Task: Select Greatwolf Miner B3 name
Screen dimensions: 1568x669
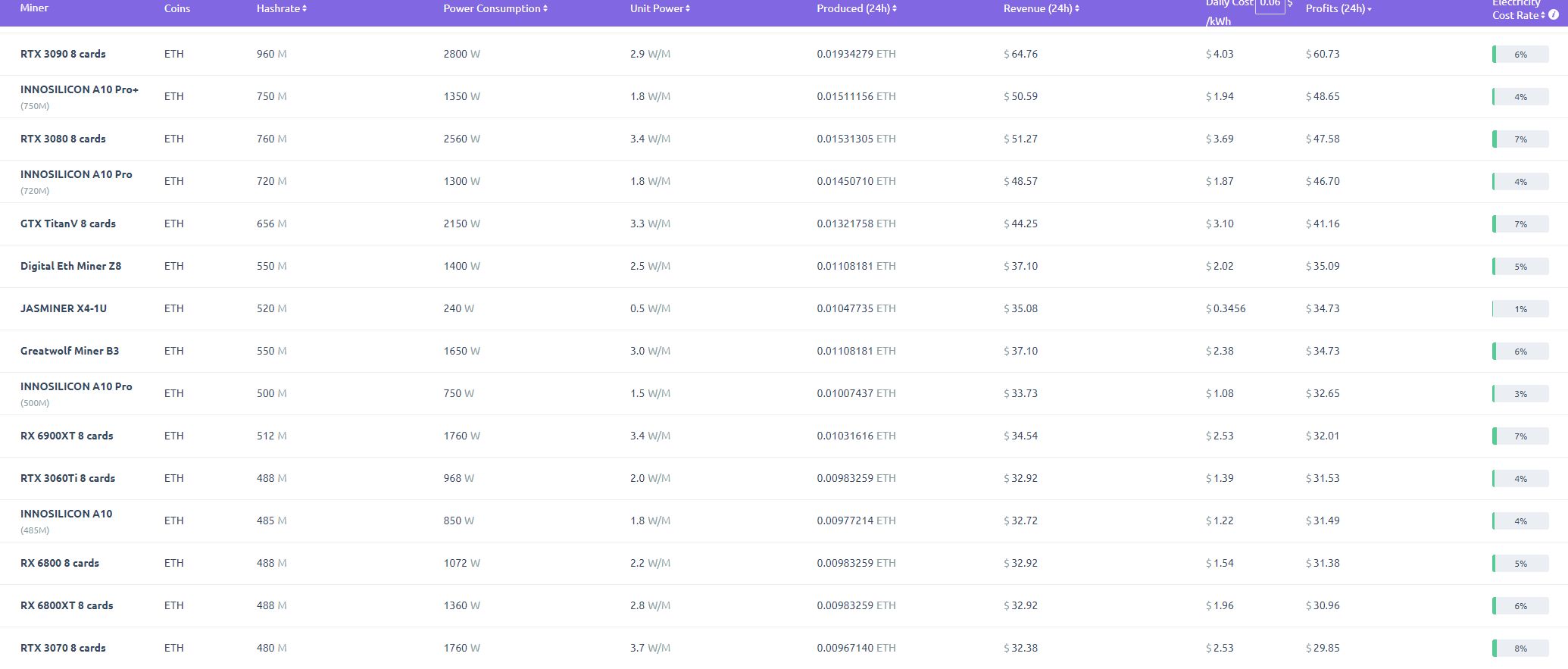Action: point(70,351)
